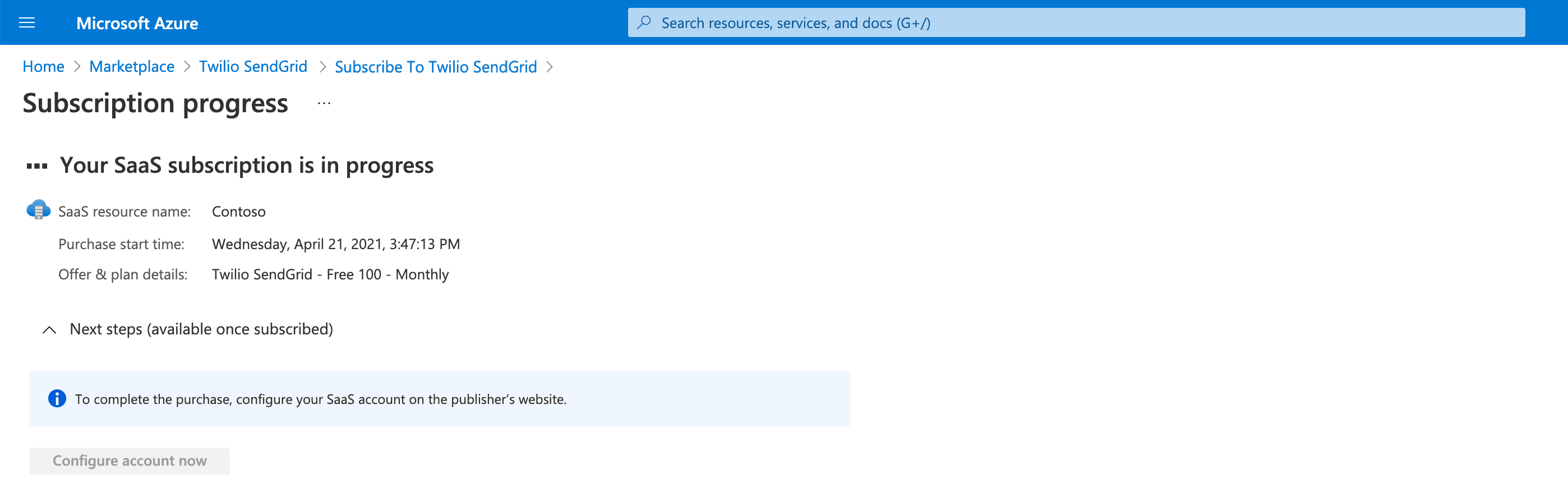Click the SaaS cloud resource icon
Viewport: 1568px width, 487px height.
[38, 210]
